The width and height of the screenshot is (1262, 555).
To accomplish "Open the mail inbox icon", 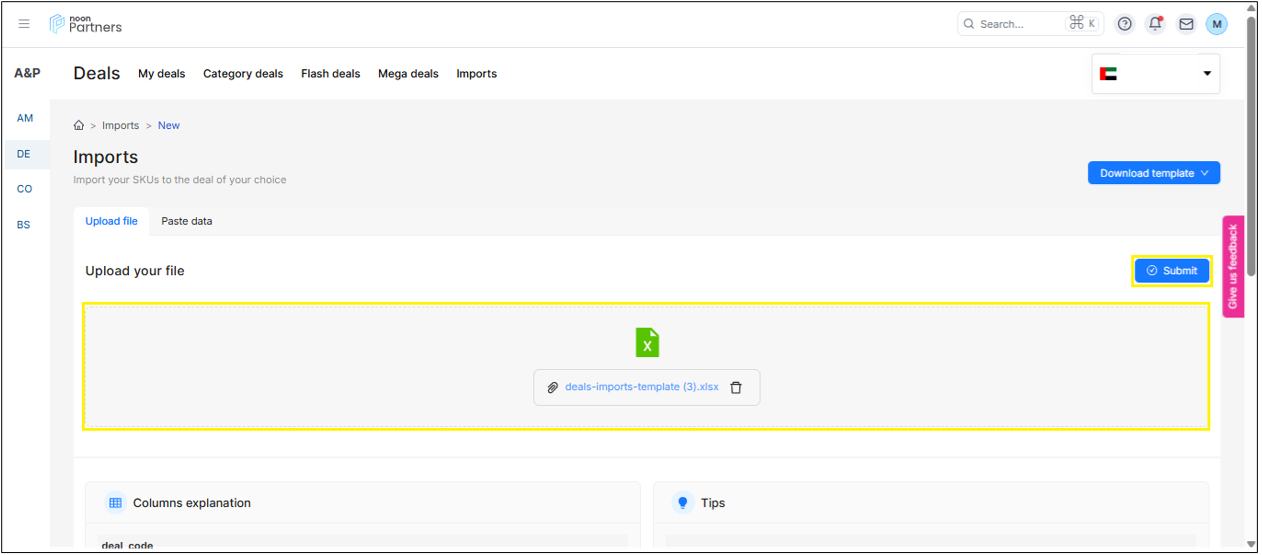I will pos(1186,24).
